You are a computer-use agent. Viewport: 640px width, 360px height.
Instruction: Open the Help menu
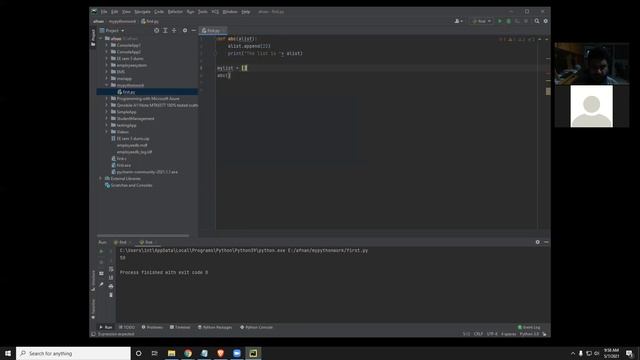(245, 12)
